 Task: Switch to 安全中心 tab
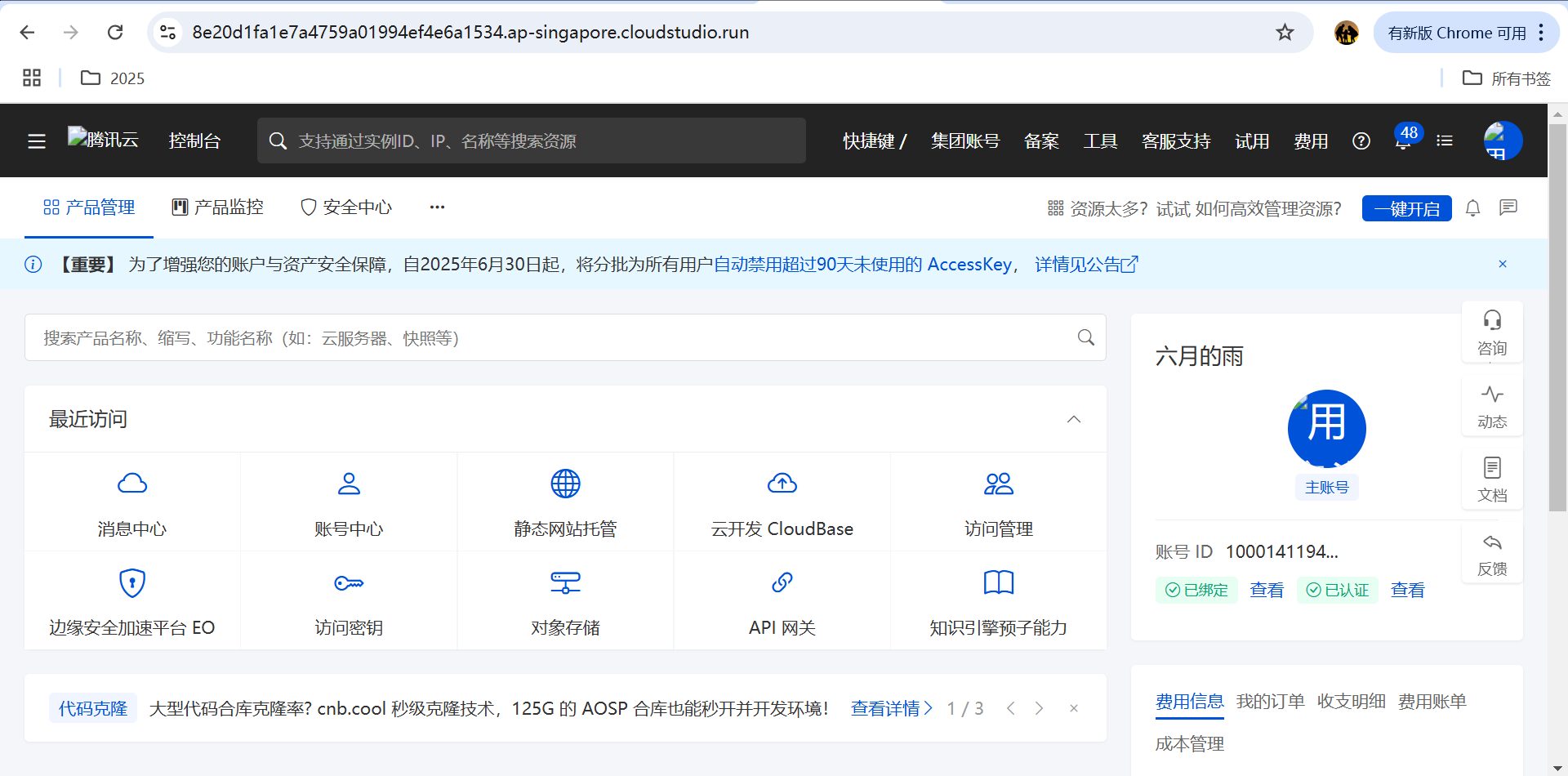point(346,207)
